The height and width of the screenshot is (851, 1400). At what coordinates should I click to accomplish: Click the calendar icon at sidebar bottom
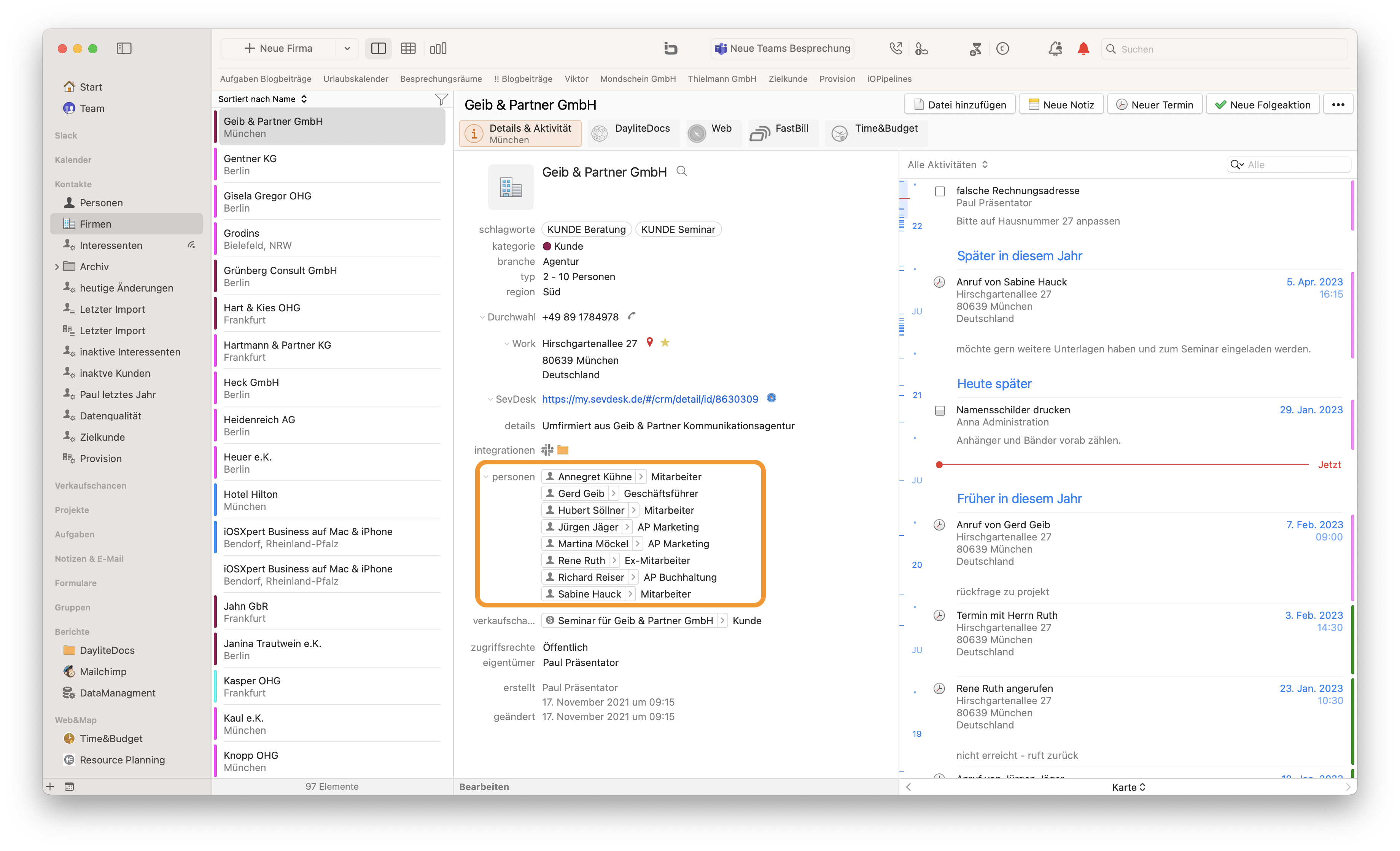[x=69, y=786]
